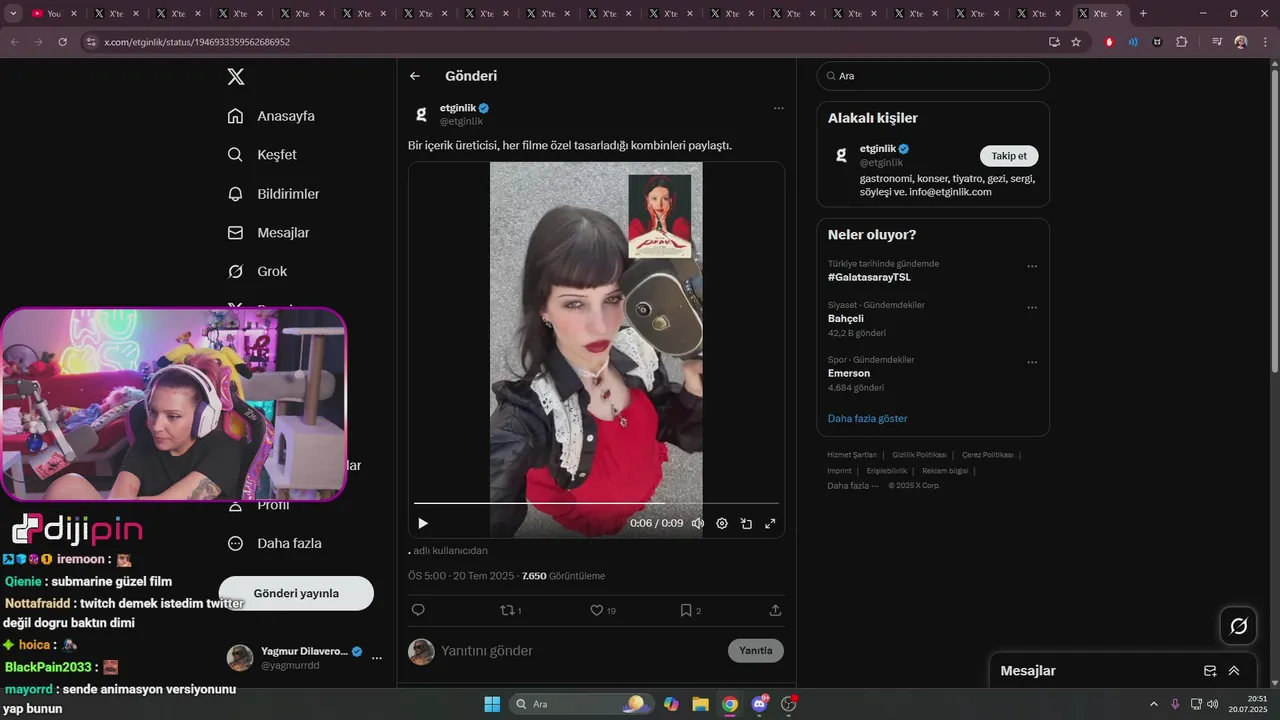Open account menu for Yagmur Dilavero

coord(377,658)
